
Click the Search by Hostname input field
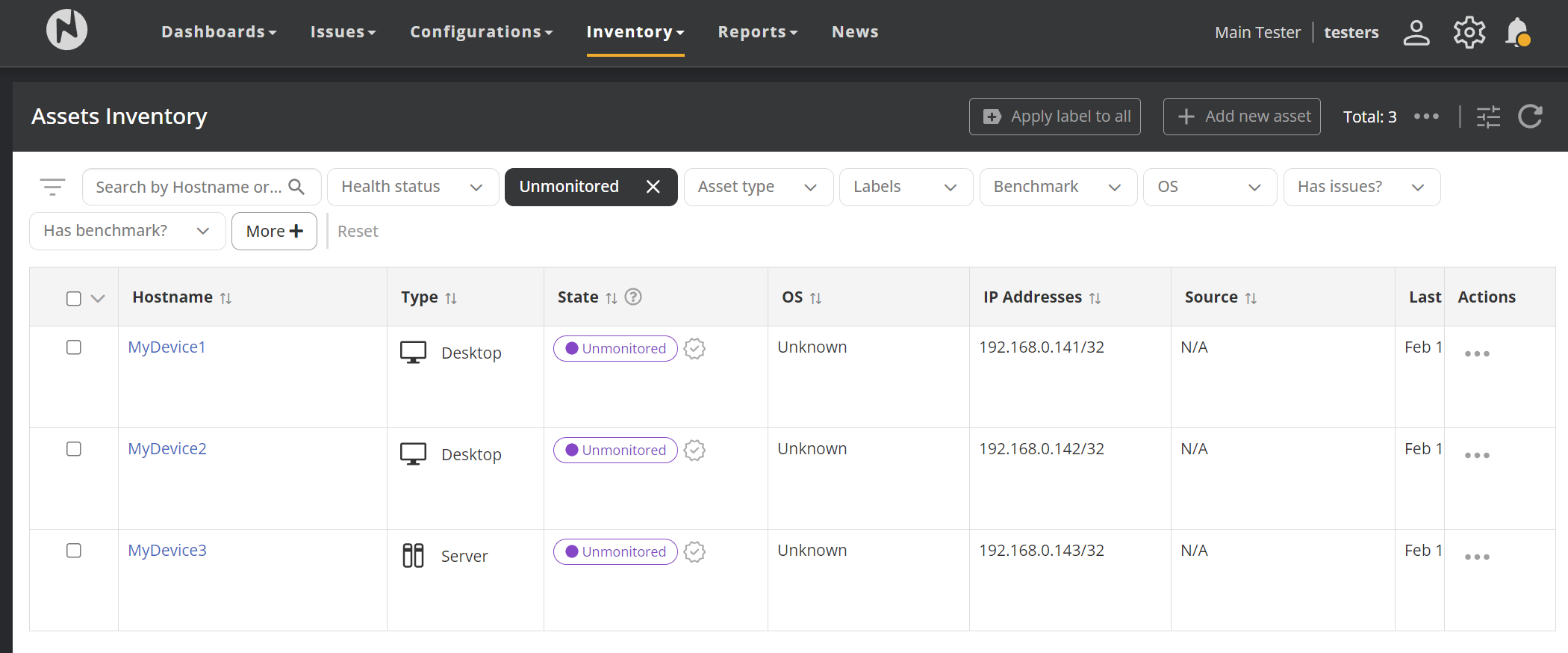coord(188,187)
